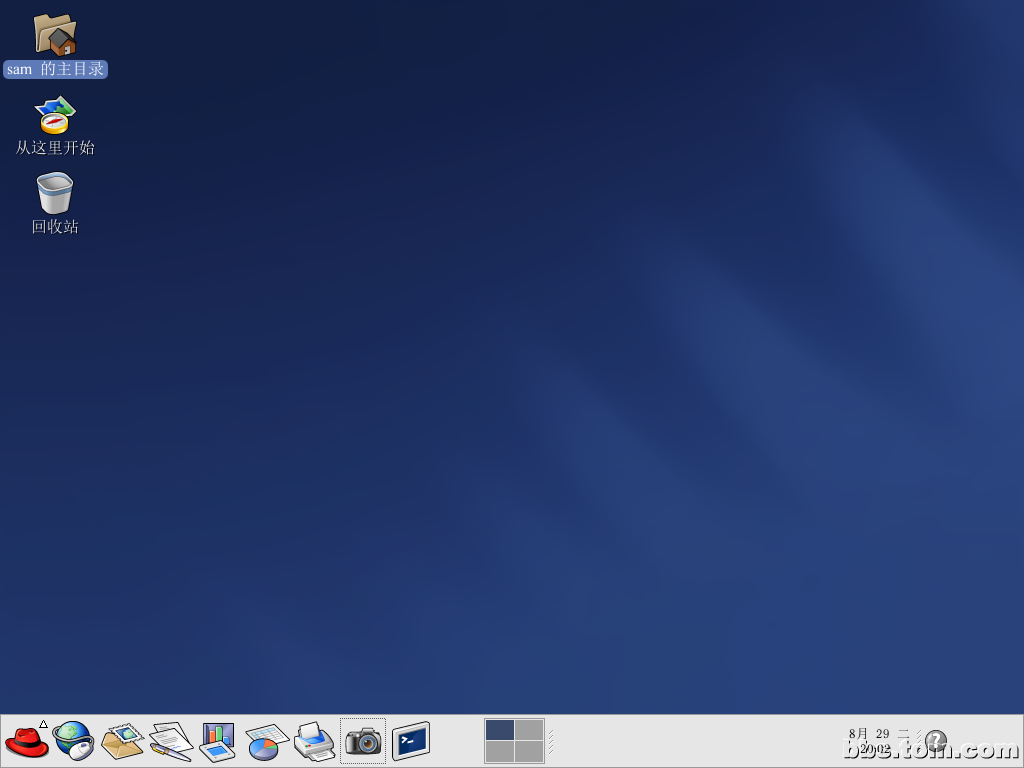Image resolution: width=1024 pixels, height=768 pixels.
Task: Click the panel drag handle beside the workspace switcher
Action: tap(551, 740)
